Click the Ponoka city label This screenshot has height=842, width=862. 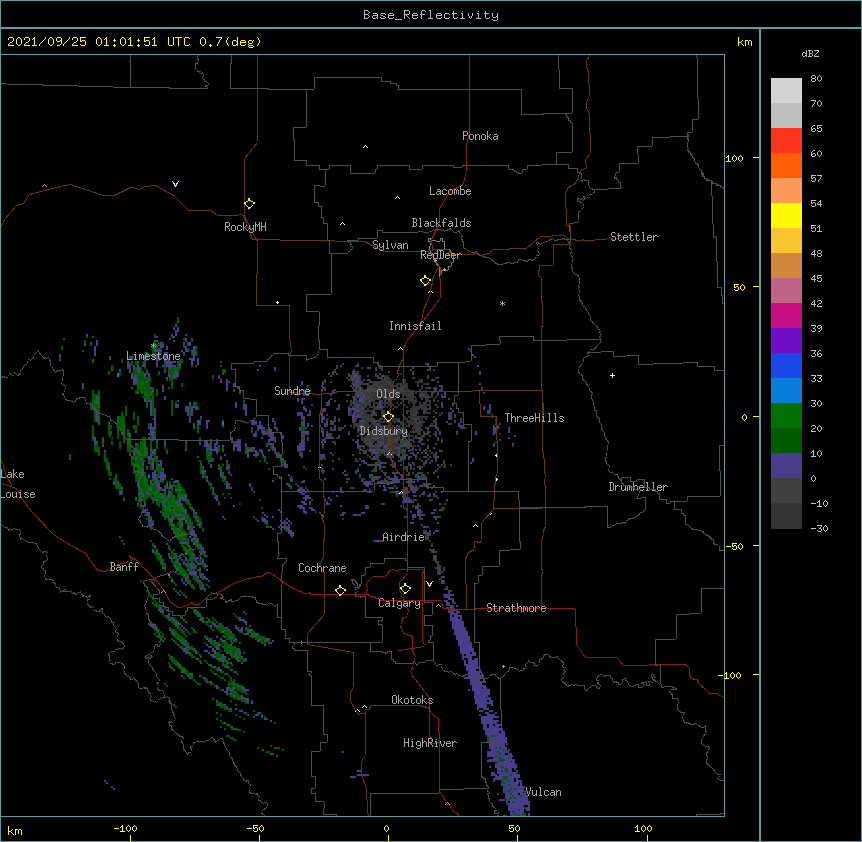pos(480,136)
